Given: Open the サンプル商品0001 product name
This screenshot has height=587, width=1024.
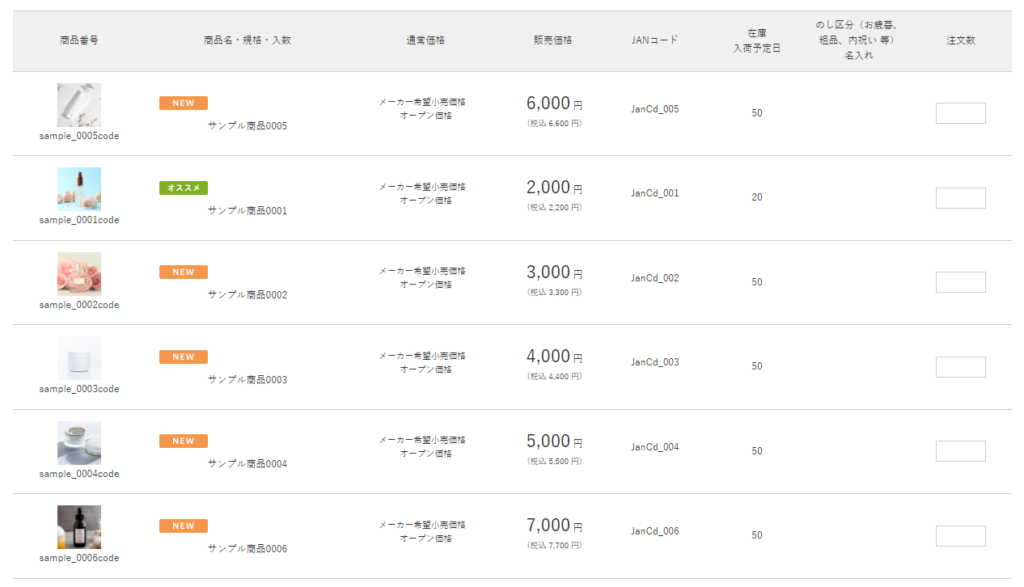Looking at the screenshot, I should coord(247,211).
